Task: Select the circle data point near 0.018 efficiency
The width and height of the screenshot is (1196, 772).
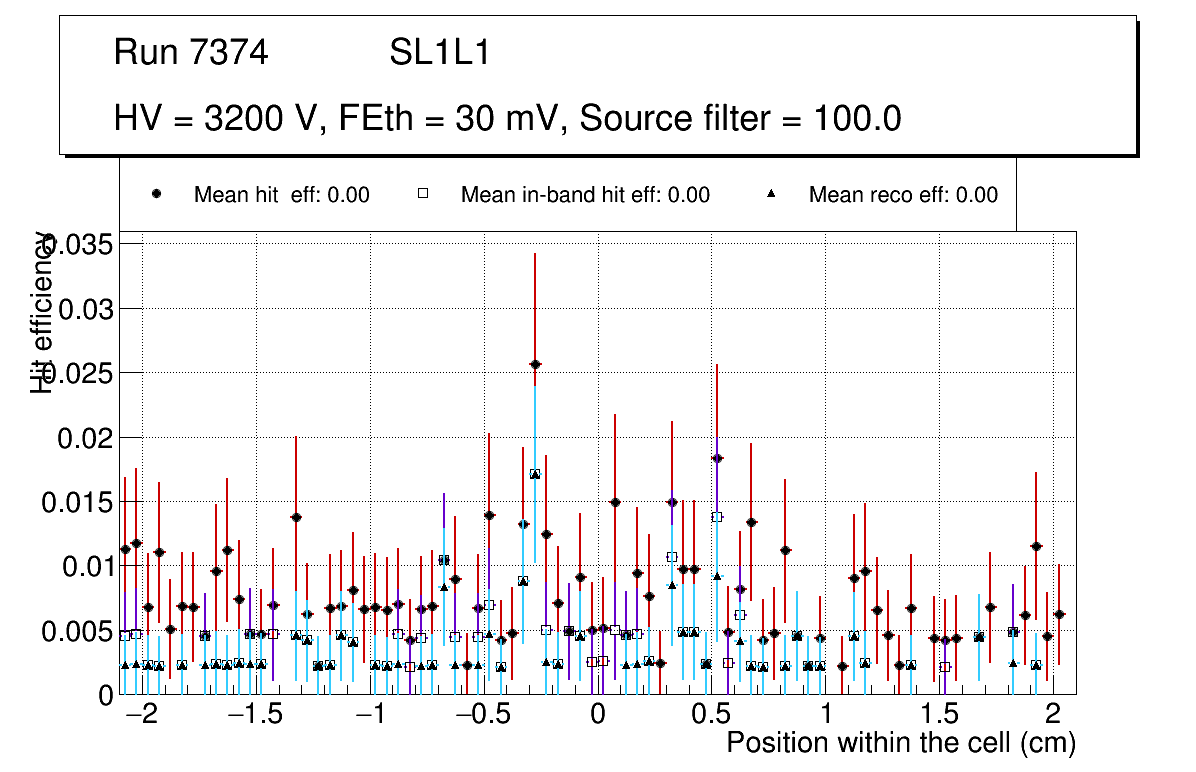Action: [717, 458]
